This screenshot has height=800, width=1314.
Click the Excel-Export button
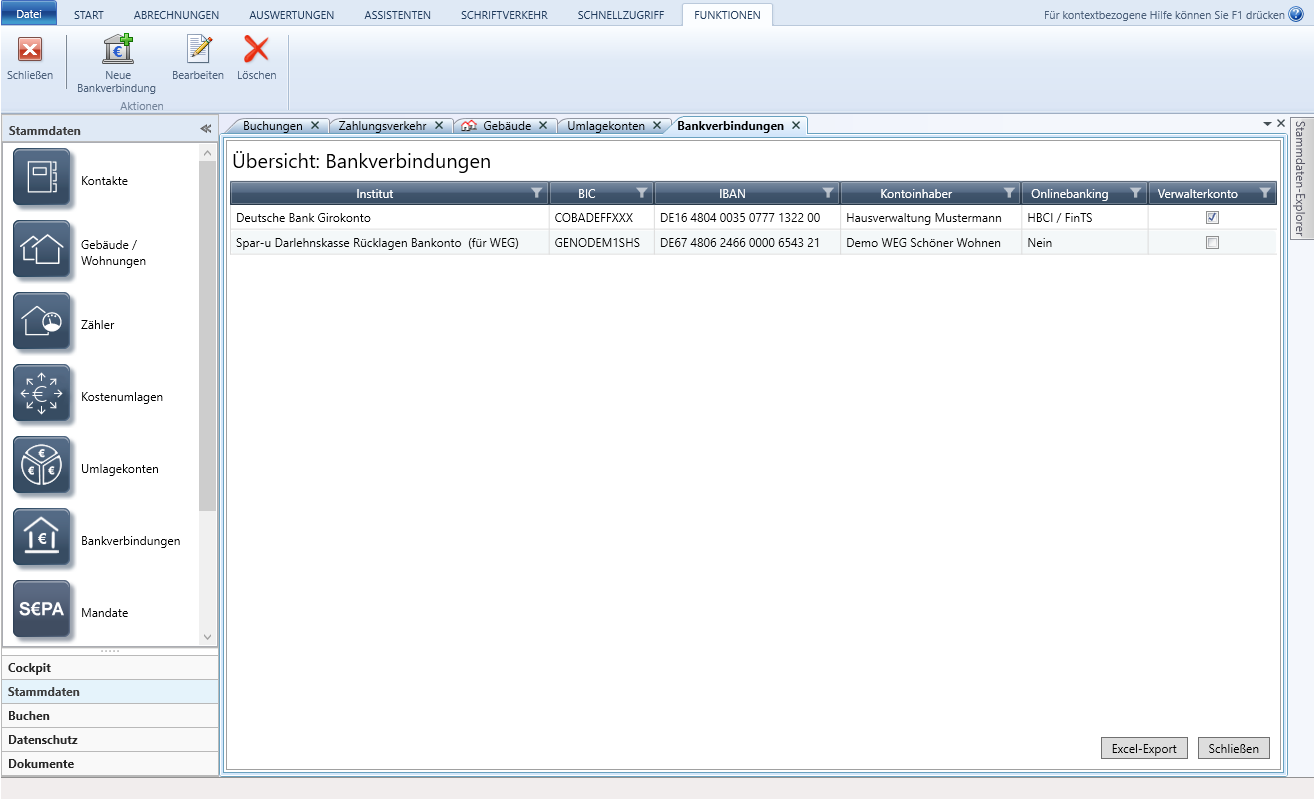[1144, 748]
